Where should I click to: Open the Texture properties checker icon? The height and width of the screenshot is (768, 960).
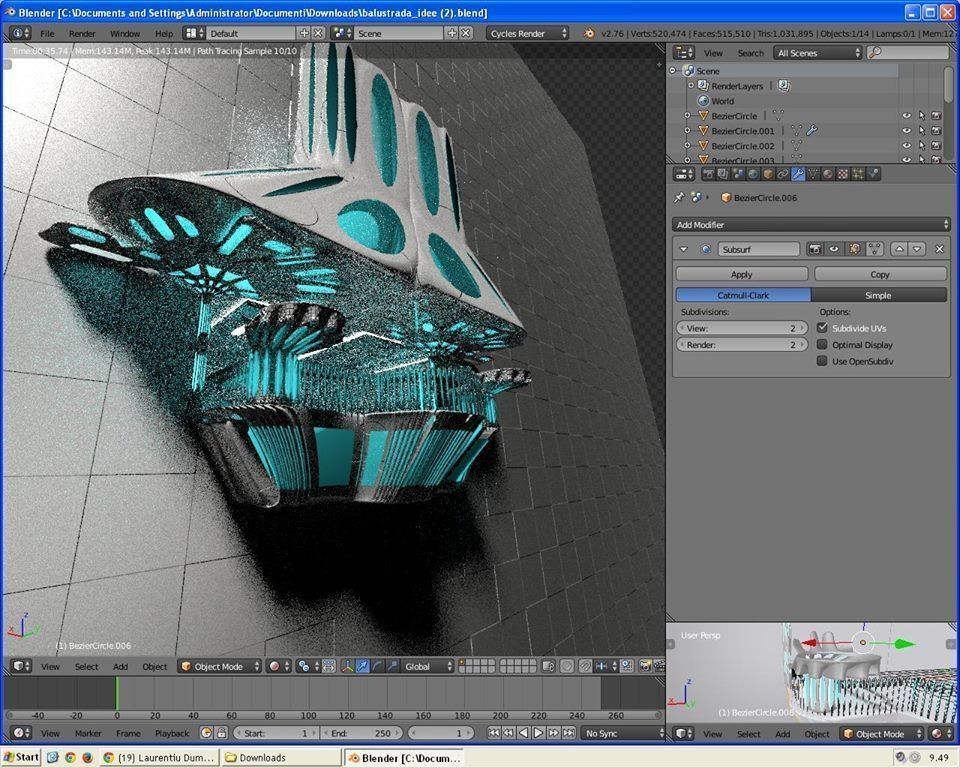(x=843, y=174)
